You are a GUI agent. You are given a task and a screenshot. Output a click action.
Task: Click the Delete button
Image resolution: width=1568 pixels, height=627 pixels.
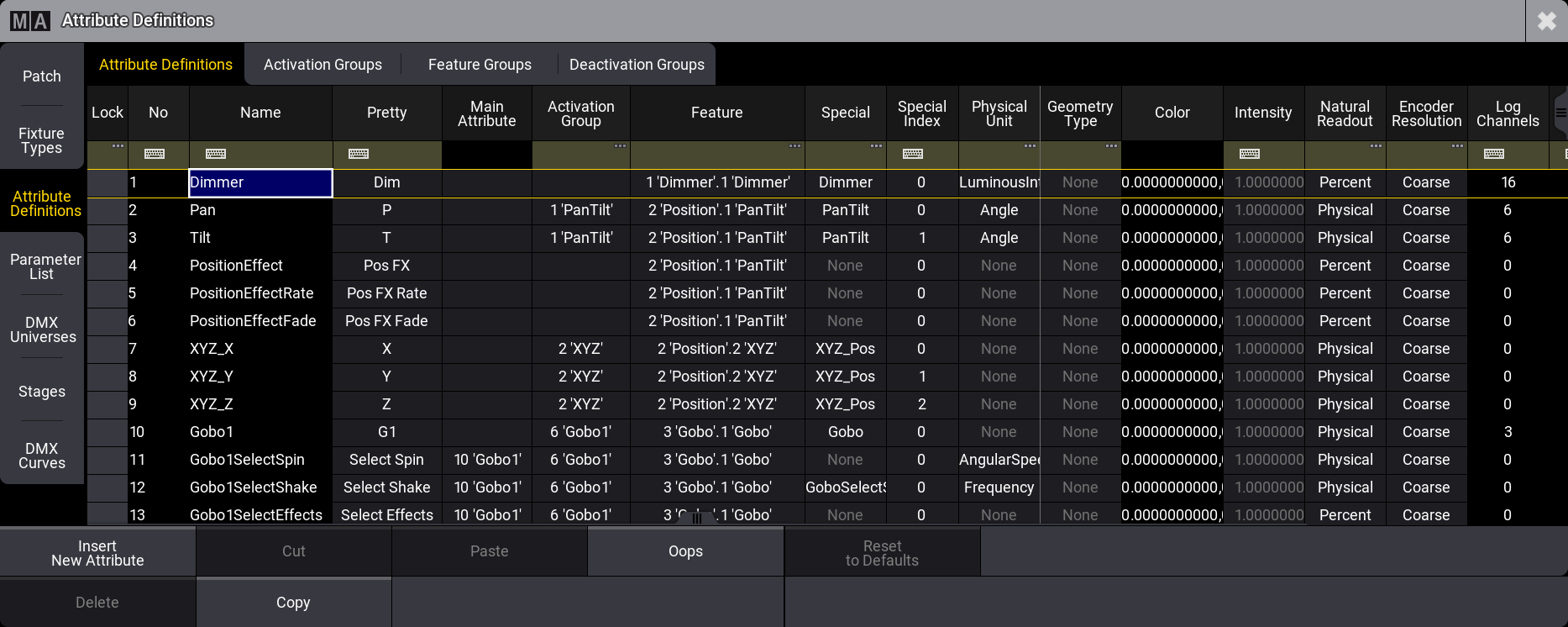click(x=97, y=603)
